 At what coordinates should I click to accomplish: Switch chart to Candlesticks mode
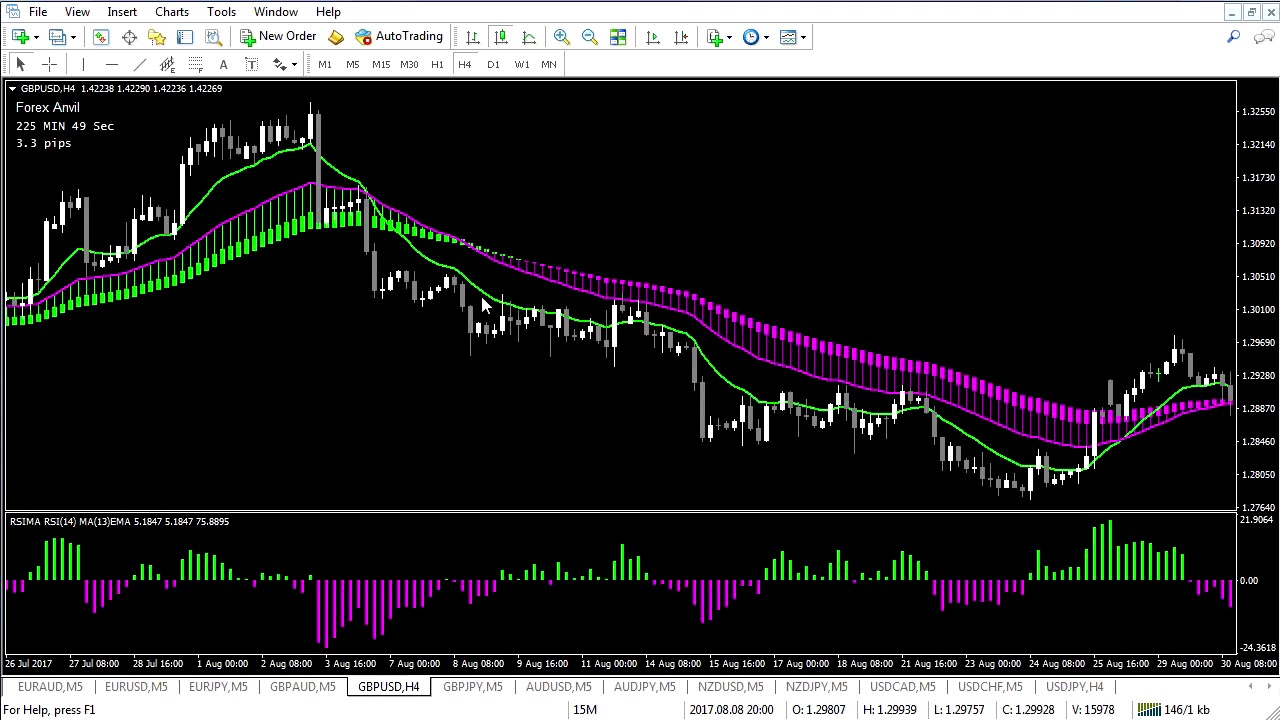(x=501, y=37)
